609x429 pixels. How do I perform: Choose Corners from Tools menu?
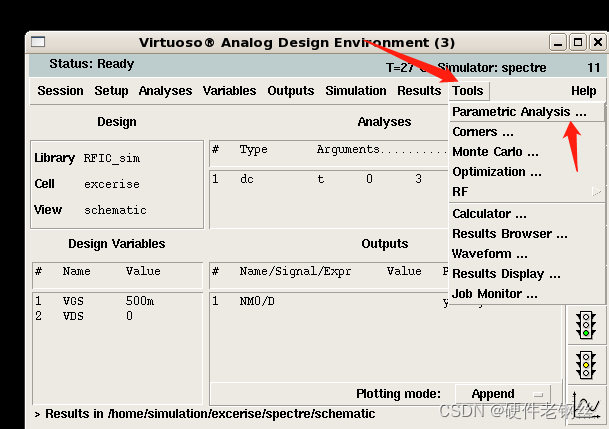coord(526,132)
